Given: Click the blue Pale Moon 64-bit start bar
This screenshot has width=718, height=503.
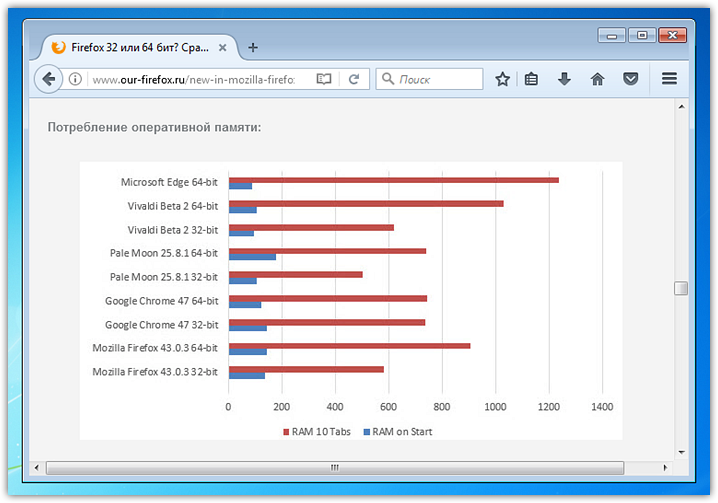Looking at the screenshot, I should click(x=252, y=257).
